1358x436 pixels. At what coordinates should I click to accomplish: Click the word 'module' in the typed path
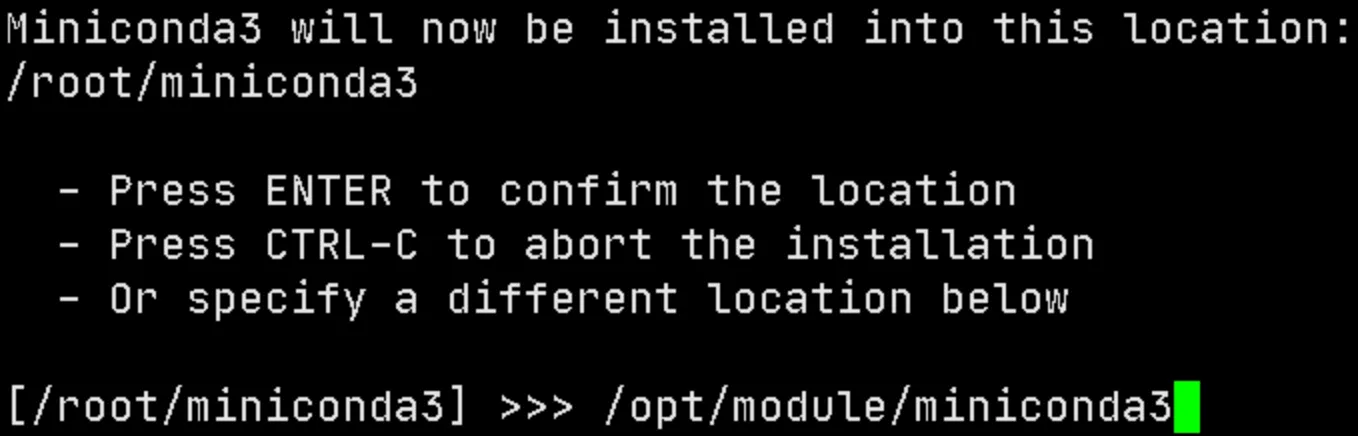coord(810,407)
